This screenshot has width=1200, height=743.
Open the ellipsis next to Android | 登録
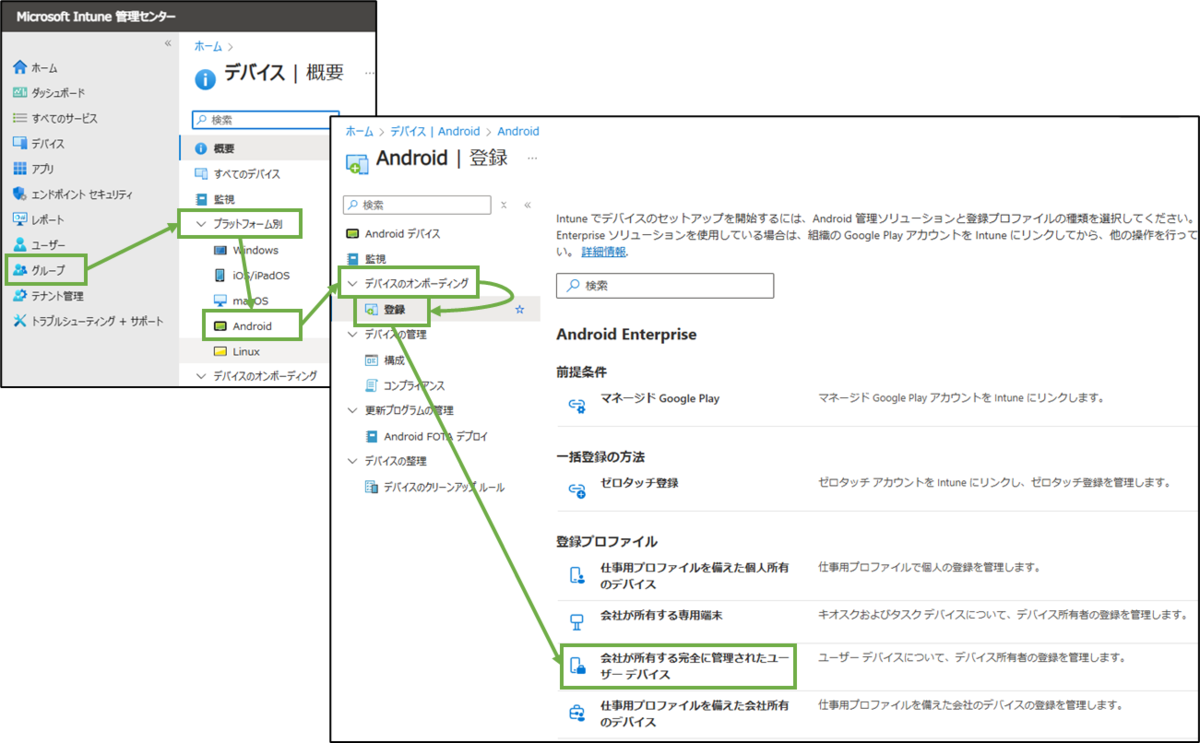[x=532, y=158]
